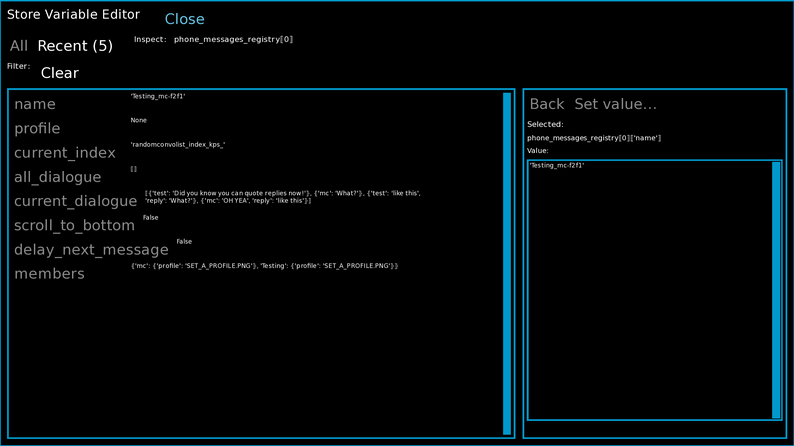Image resolution: width=794 pixels, height=446 pixels.
Task: Click the 'Testing_mc-f2f1' value beside name
Action: click(158, 96)
